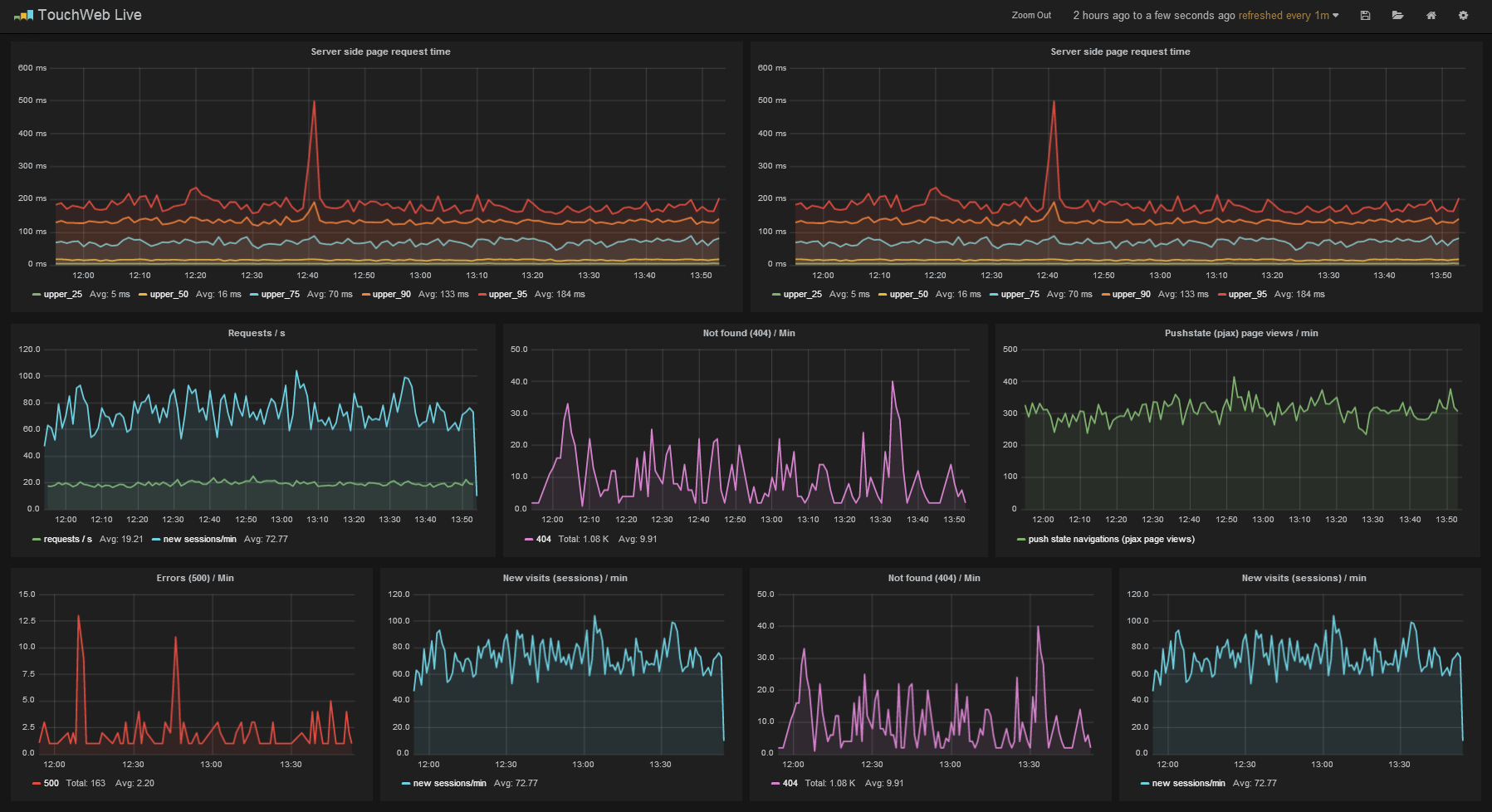The image size is (1492, 812).
Task: Expand the Pushstate (pjax) page views panel menu
Action: coord(1240,333)
